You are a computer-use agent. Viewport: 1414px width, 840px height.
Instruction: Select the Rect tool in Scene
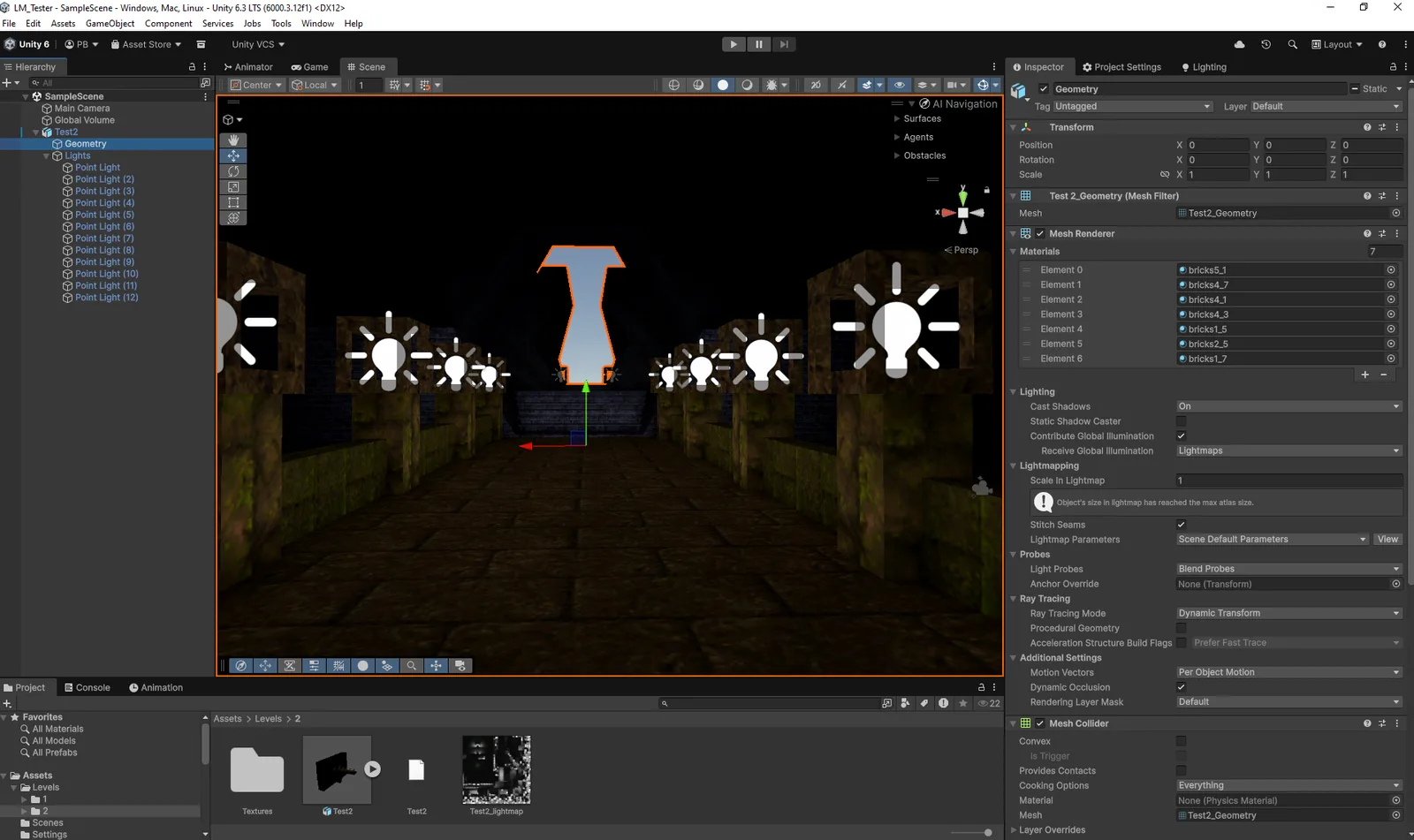[233, 202]
